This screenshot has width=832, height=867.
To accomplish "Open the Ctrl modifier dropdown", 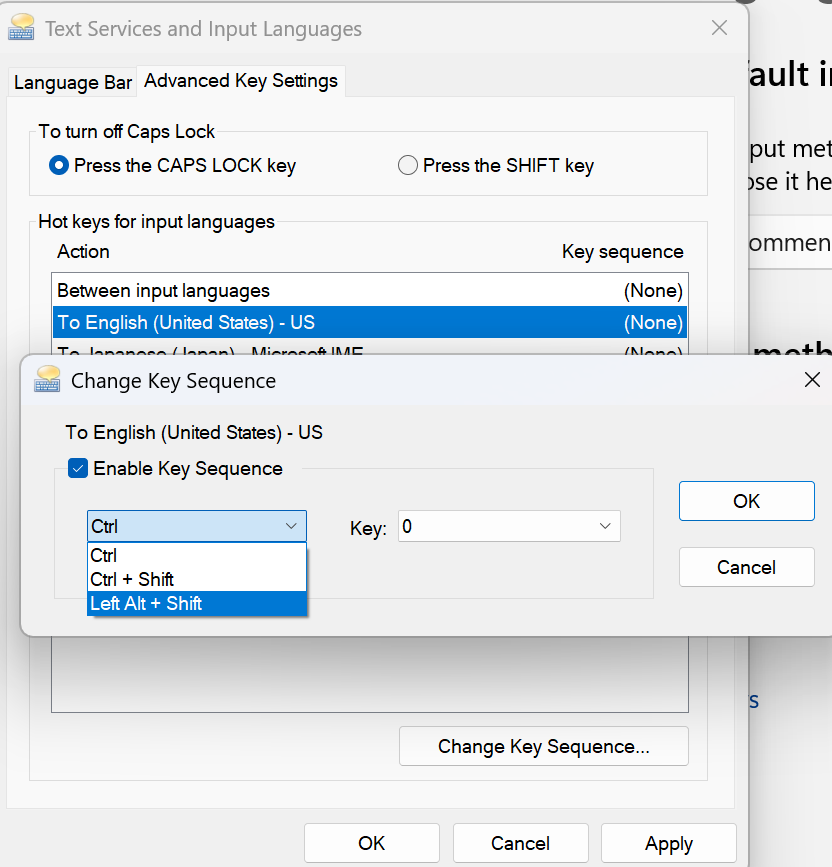I will [x=197, y=526].
